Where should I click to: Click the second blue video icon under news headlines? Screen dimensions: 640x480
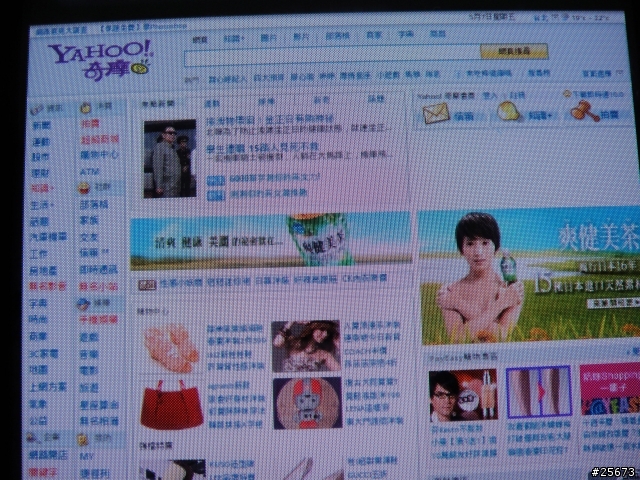[216, 196]
